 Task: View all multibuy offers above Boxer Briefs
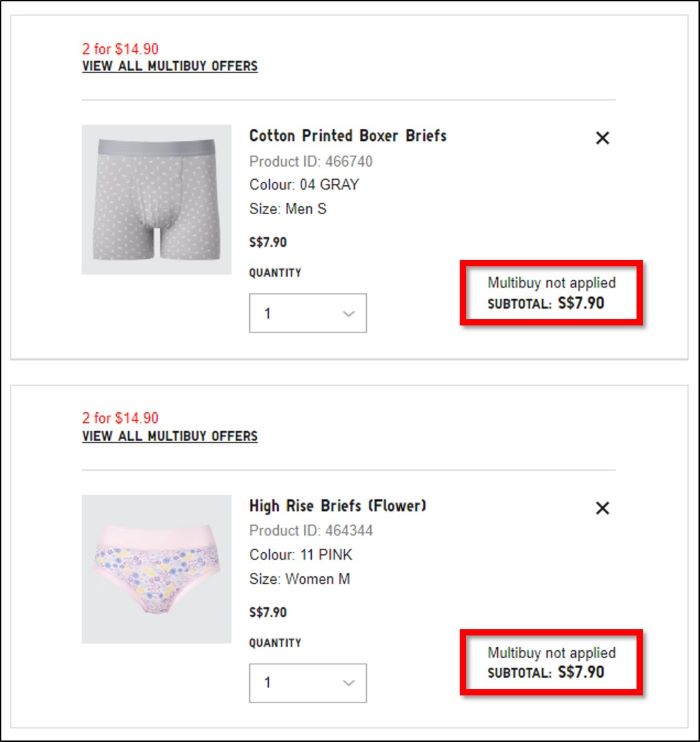[x=170, y=66]
